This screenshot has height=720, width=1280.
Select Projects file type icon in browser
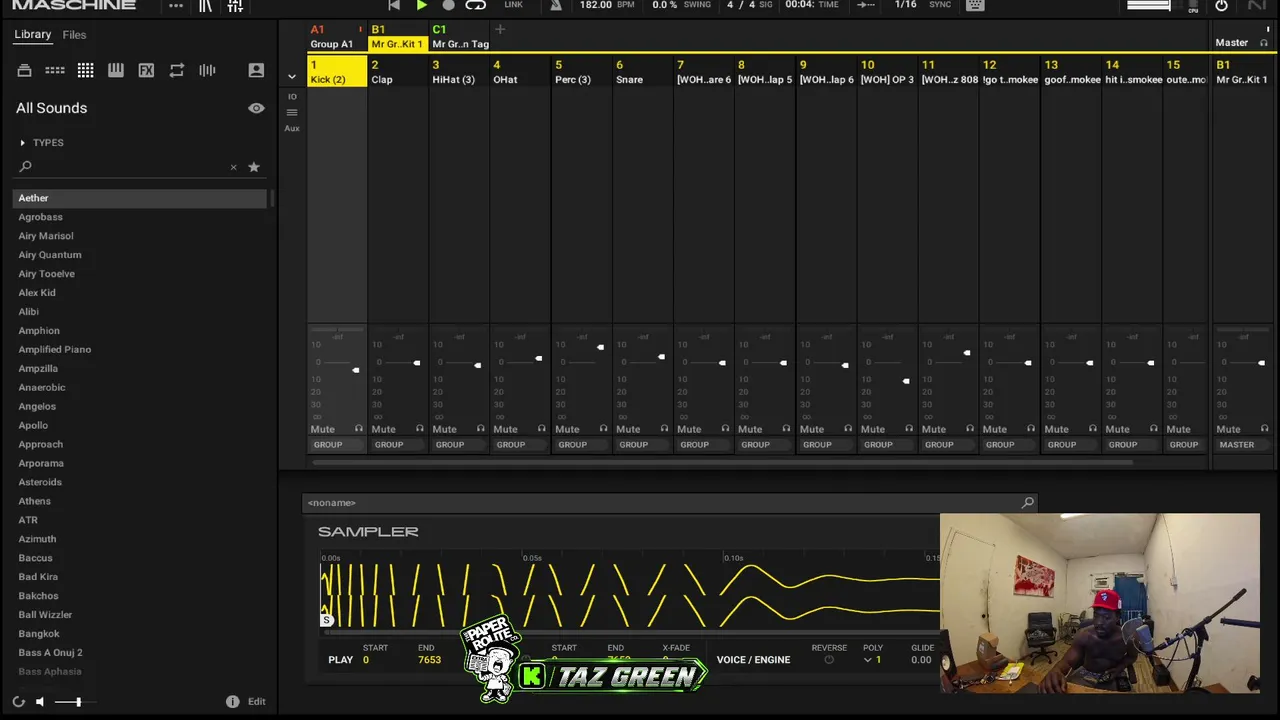tap(24, 70)
